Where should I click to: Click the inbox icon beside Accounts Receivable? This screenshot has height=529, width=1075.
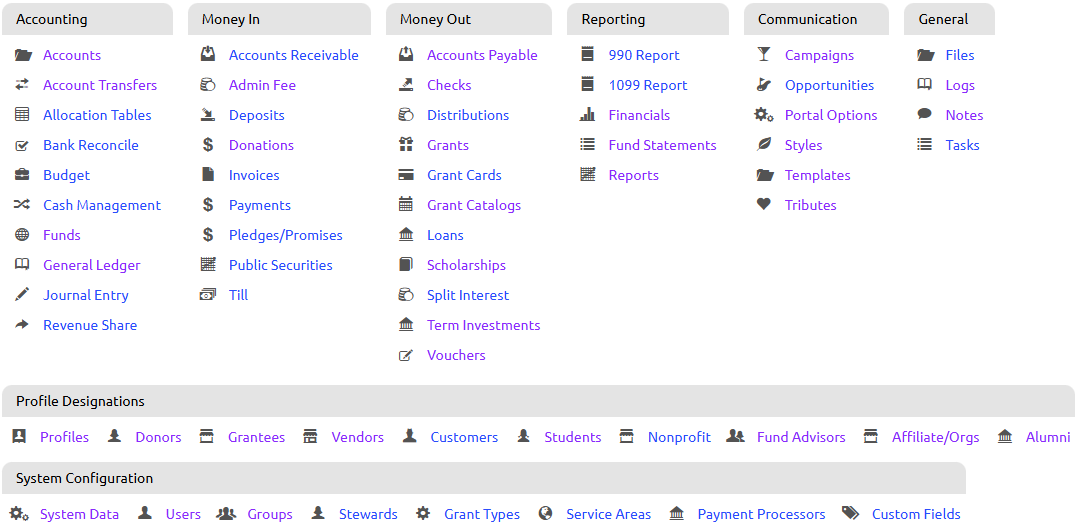[208, 54]
